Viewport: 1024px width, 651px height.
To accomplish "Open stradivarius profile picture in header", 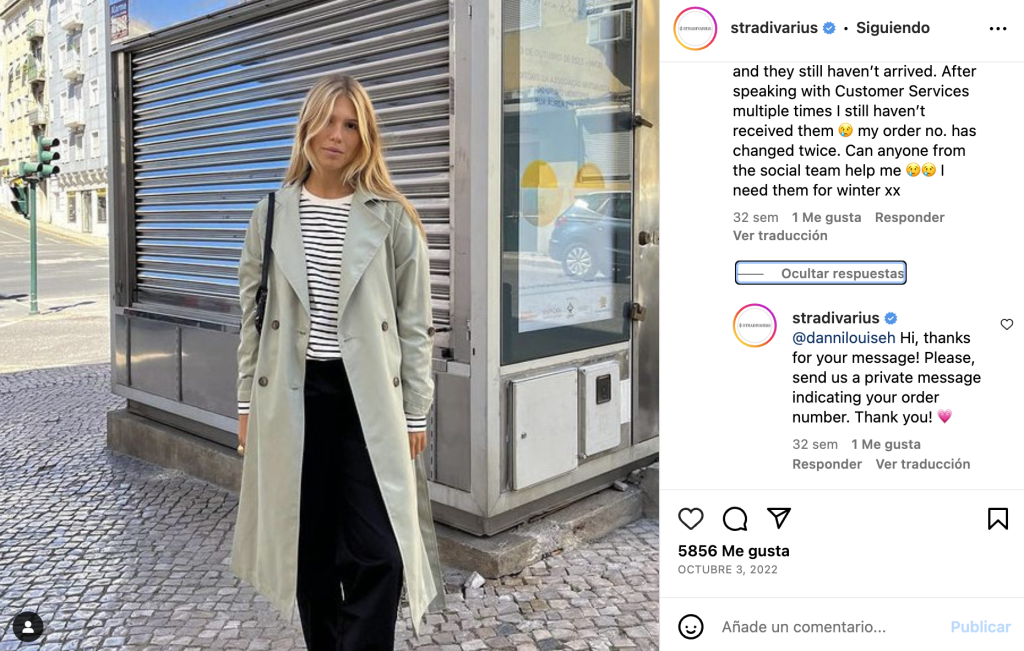I will [x=695, y=29].
